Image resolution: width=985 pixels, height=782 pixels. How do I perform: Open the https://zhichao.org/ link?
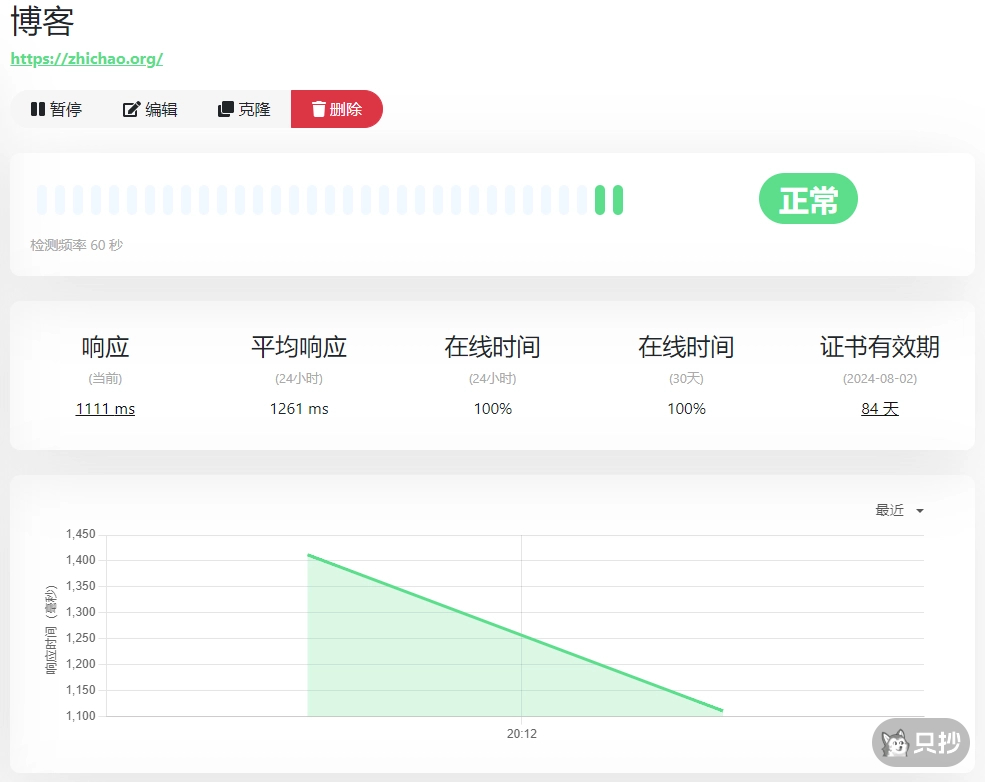pos(86,59)
